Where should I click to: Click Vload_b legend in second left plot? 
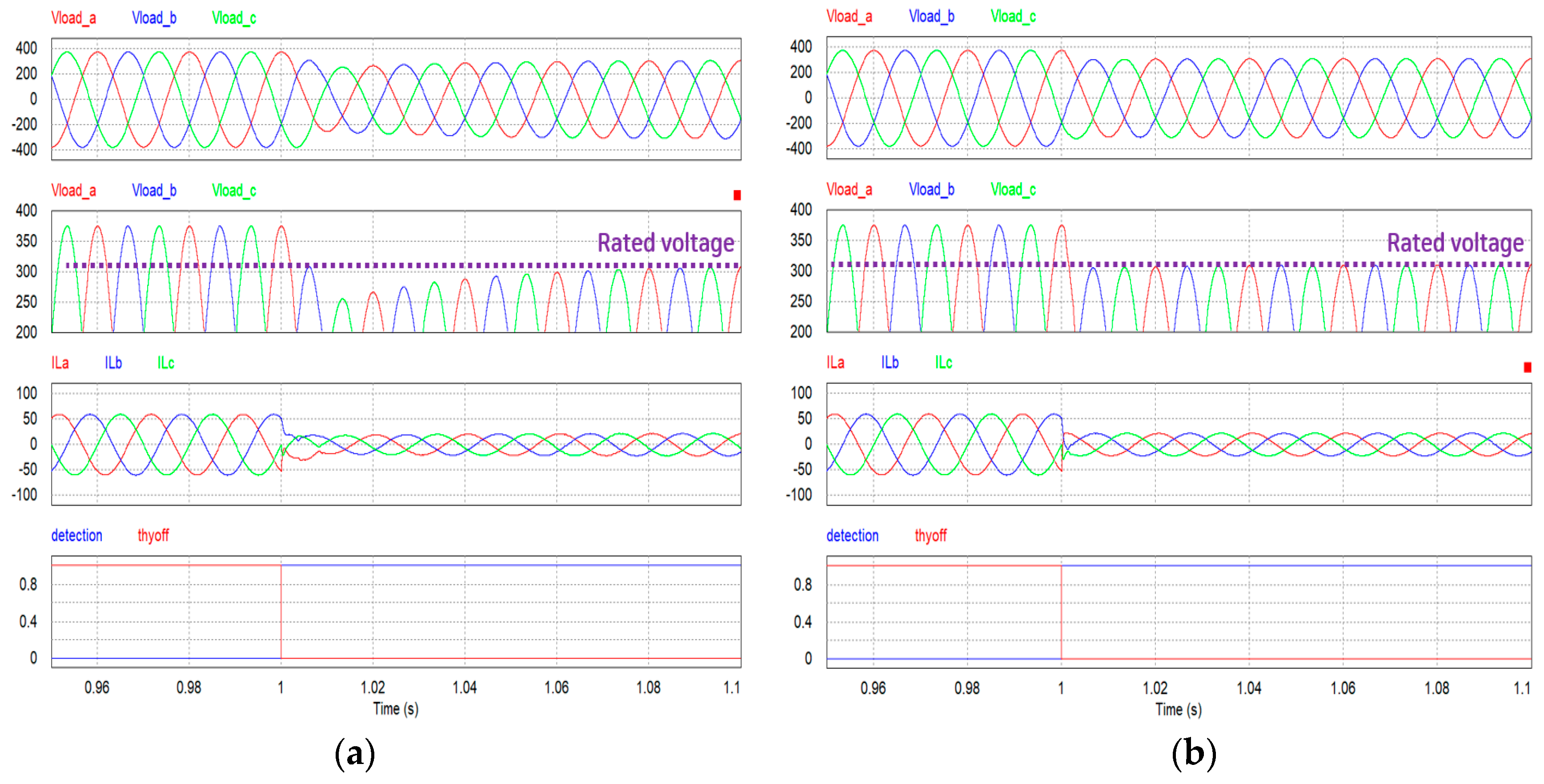[x=154, y=191]
